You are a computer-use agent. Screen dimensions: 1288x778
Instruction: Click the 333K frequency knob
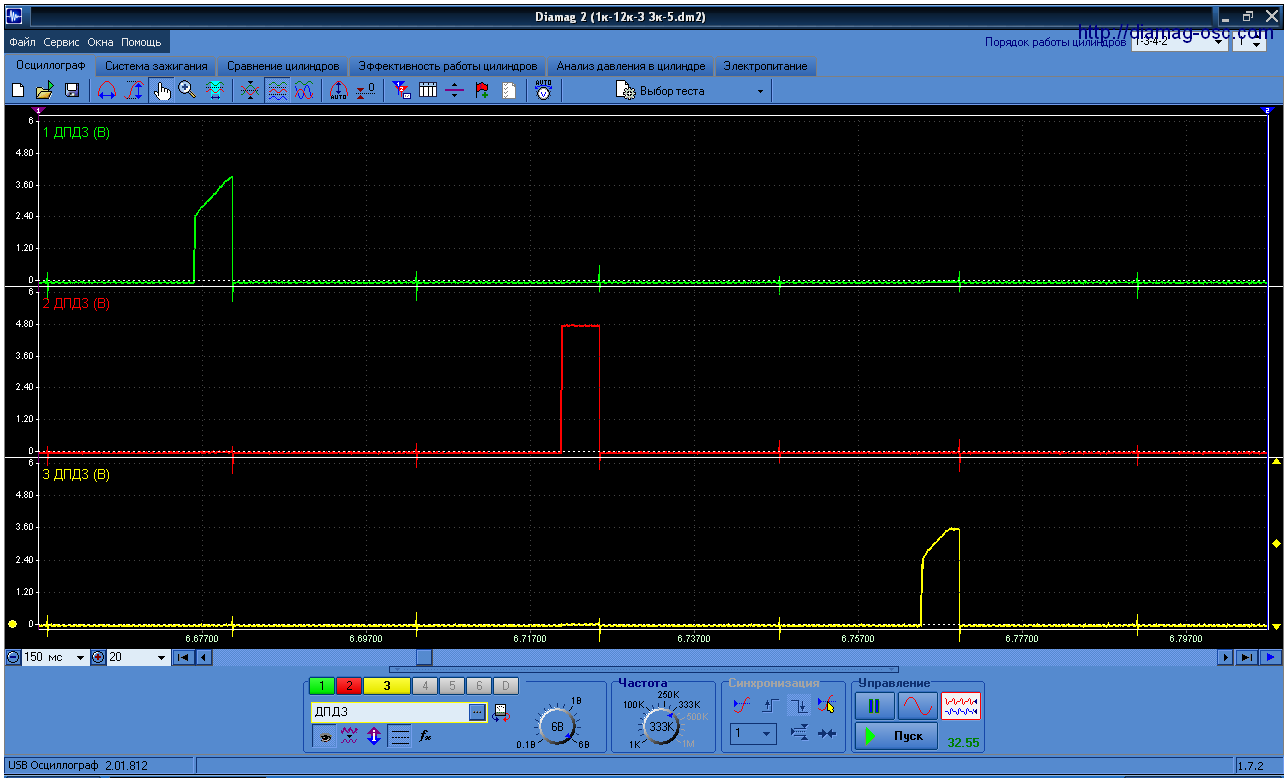661,727
